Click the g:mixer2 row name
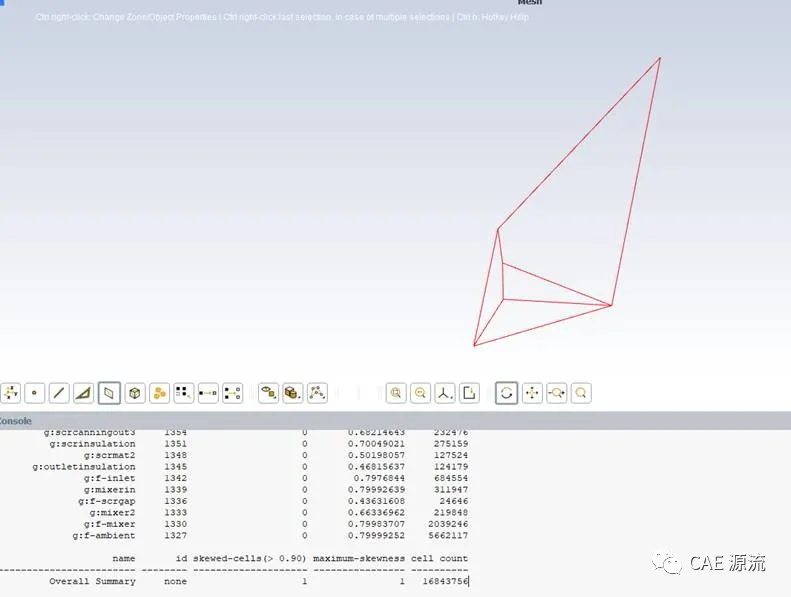The image size is (791, 597). (x=112, y=512)
